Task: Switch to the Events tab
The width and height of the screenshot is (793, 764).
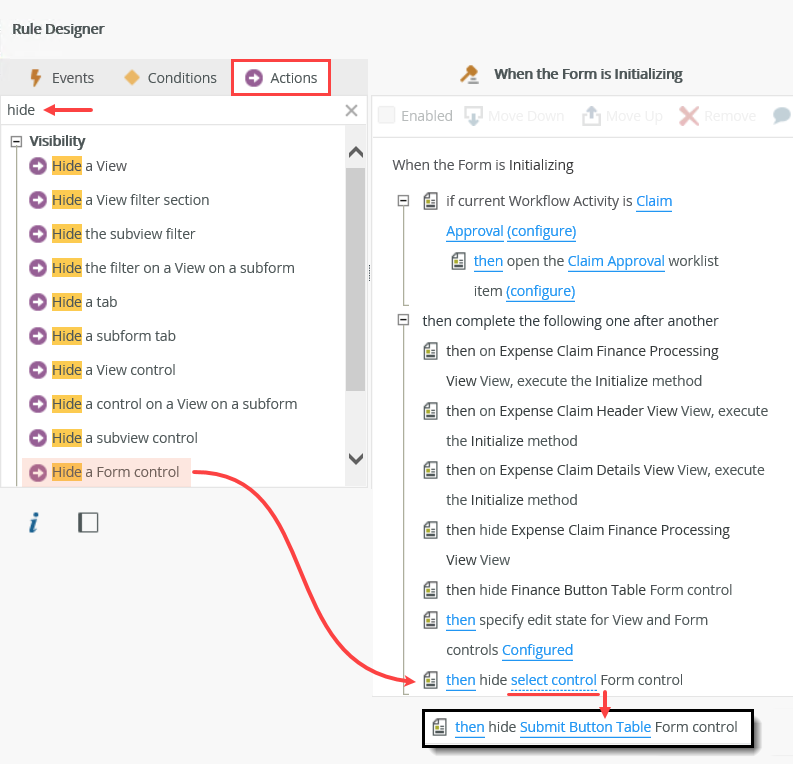Action: [61, 78]
